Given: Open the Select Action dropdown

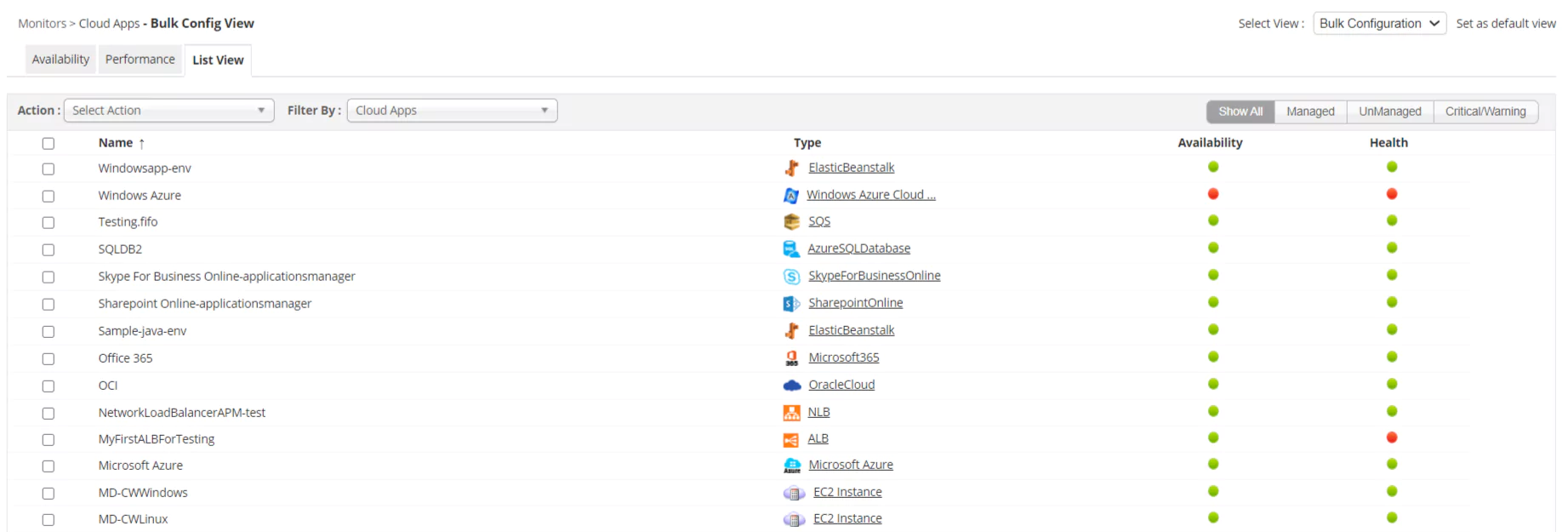Looking at the screenshot, I should pyautogui.click(x=168, y=111).
